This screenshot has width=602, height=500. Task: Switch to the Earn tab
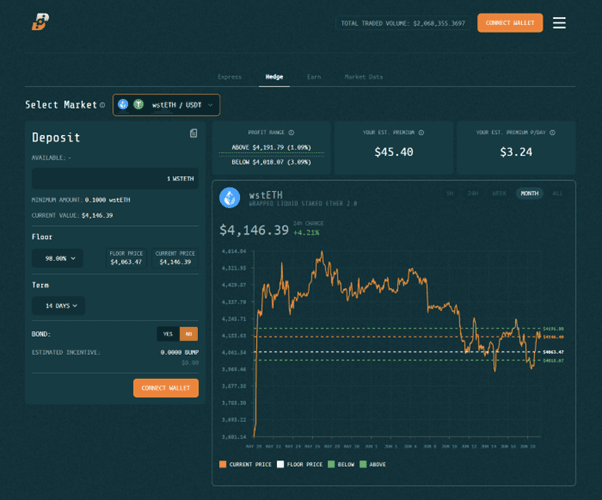314,77
